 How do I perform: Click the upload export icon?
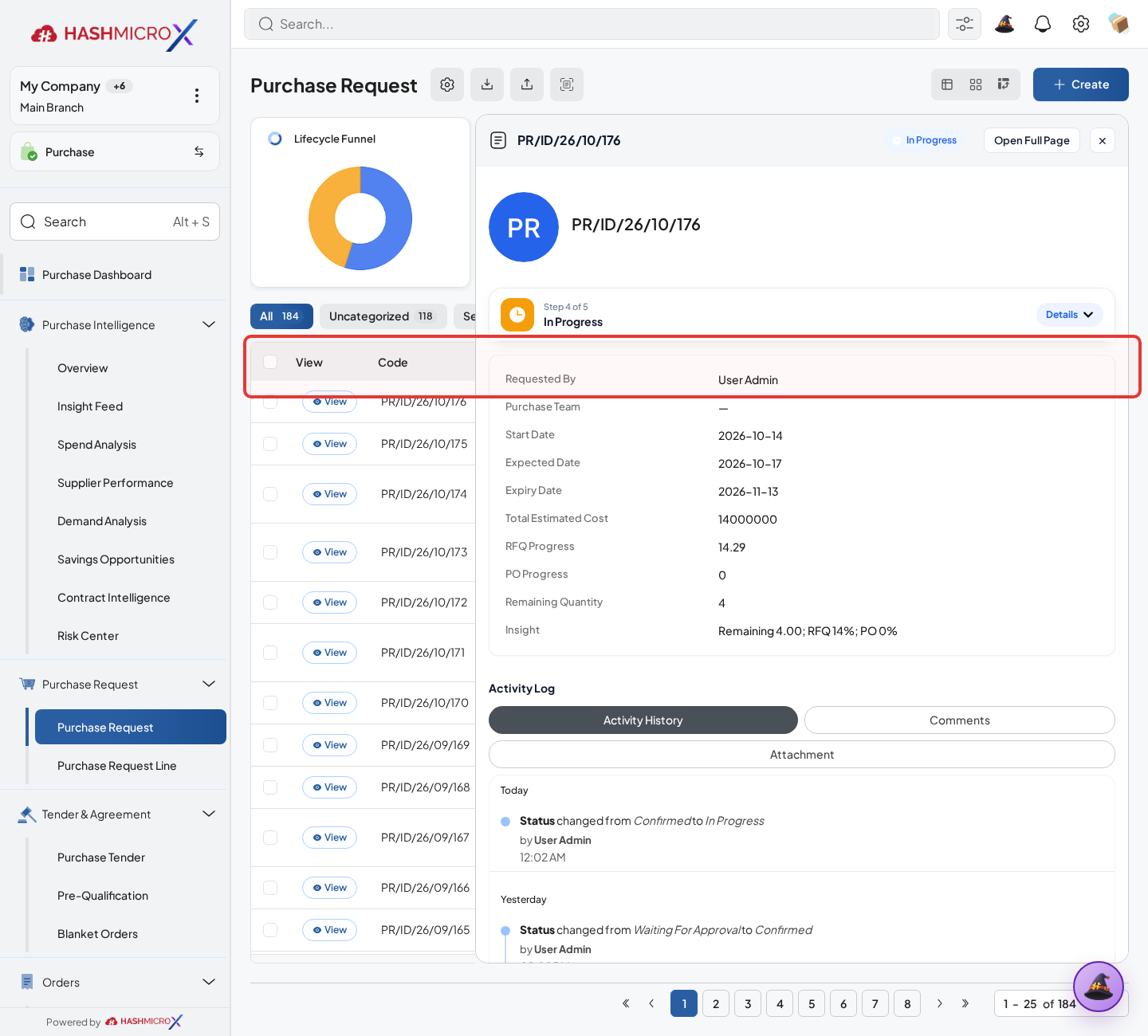coord(527,84)
